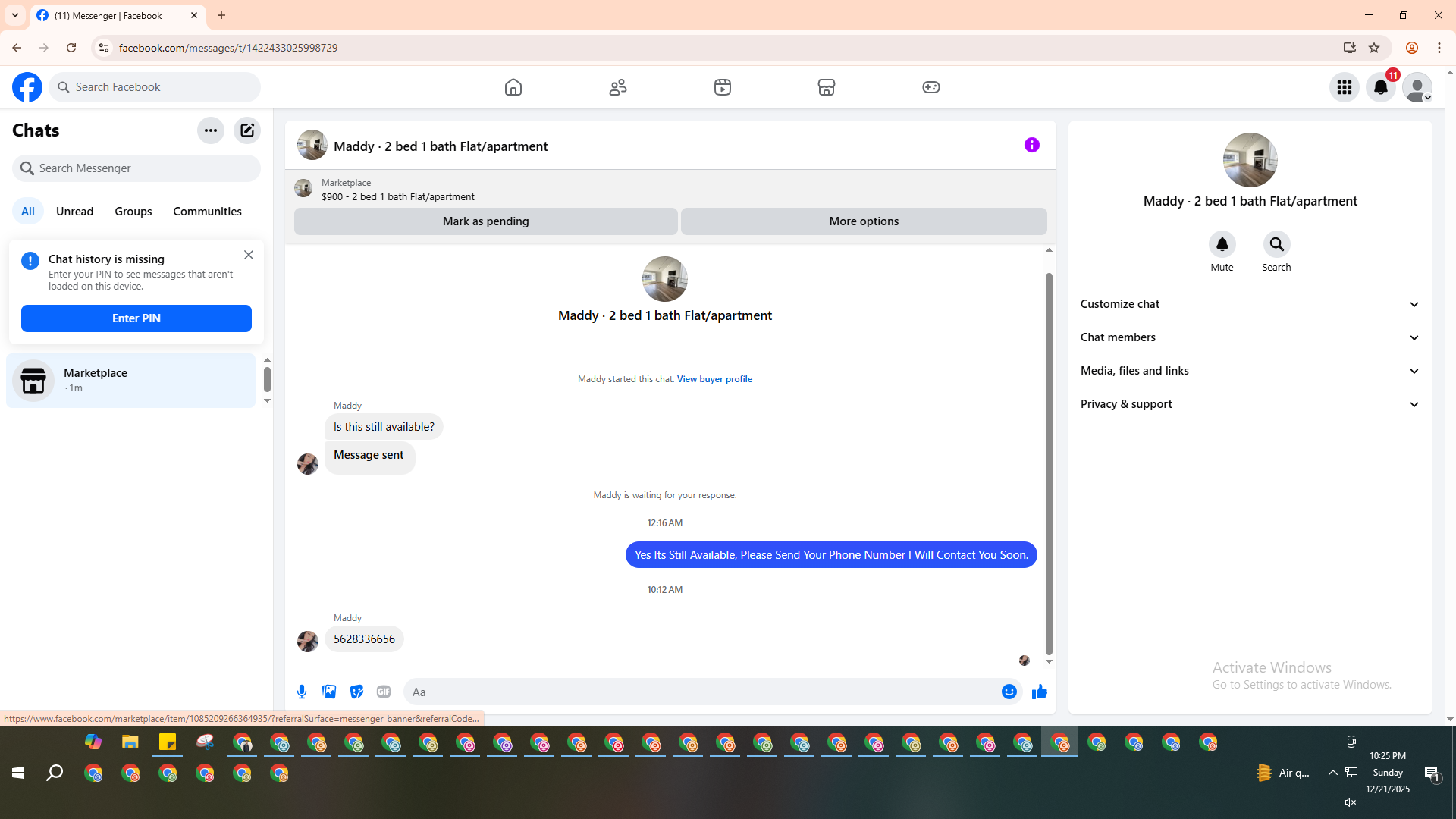The image size is (1456, 819).
Task: Open the Video/Reels icon in top navigation
Action: point(723,87)
